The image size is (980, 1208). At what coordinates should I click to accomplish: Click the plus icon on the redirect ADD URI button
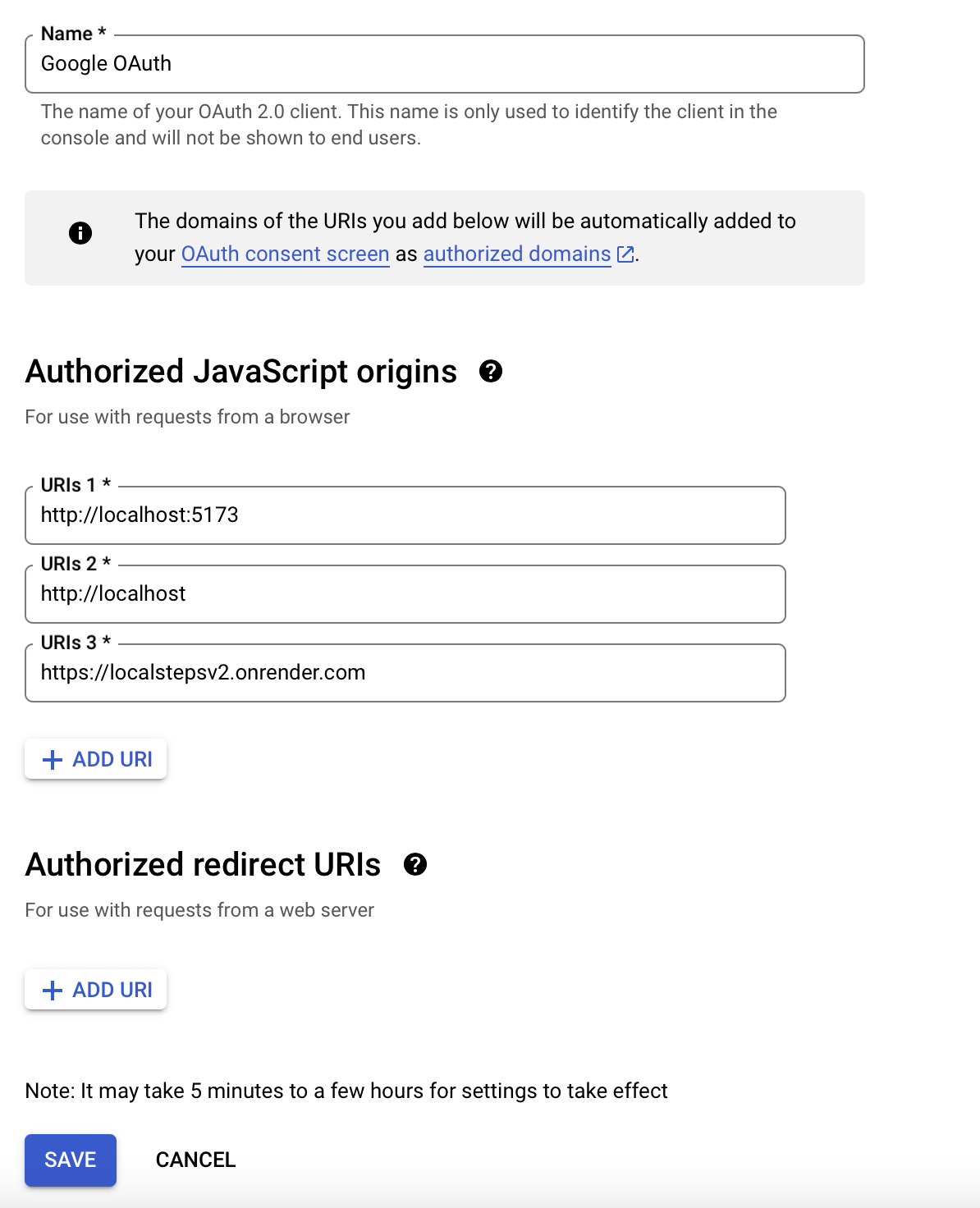[x=53, y=990]
